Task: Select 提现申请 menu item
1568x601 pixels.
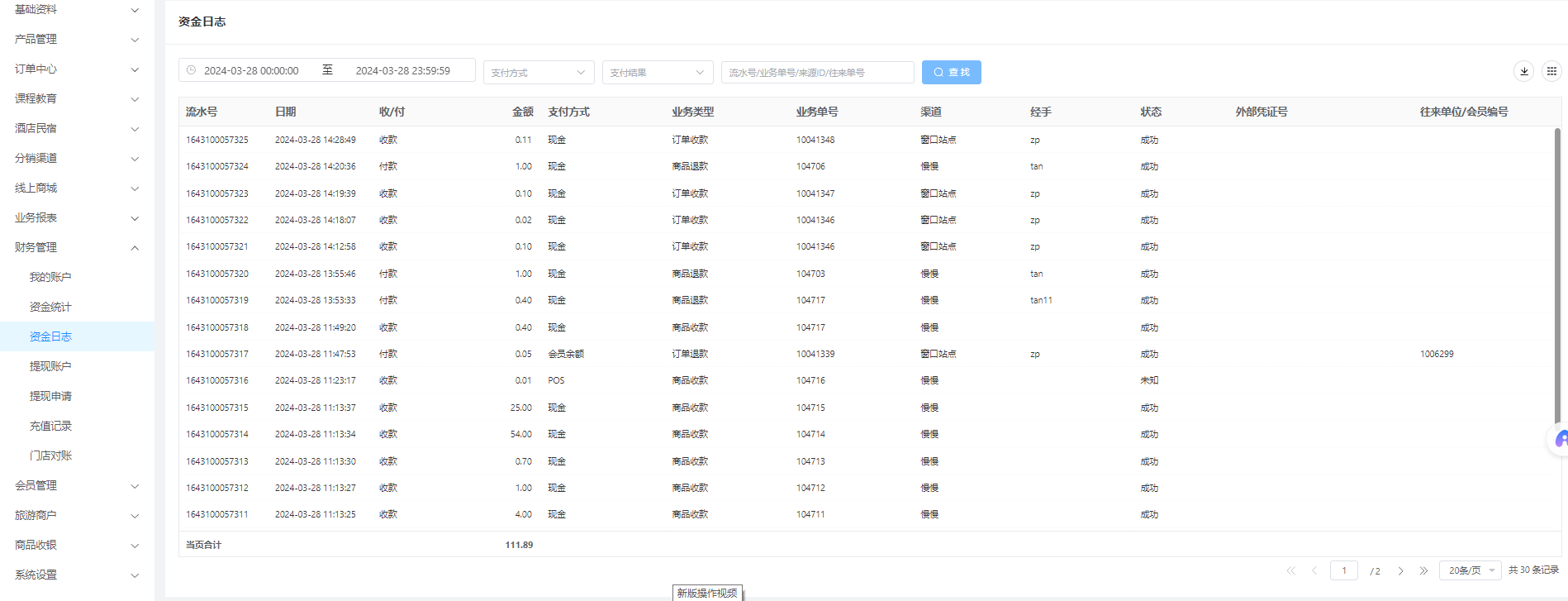Action: point(50,396)
